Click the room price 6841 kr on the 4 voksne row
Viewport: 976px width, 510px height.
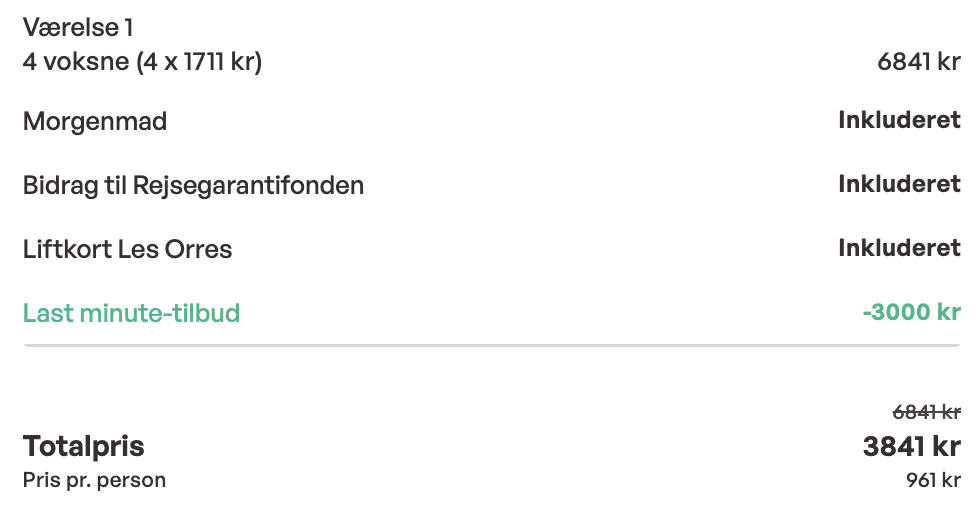918,62
